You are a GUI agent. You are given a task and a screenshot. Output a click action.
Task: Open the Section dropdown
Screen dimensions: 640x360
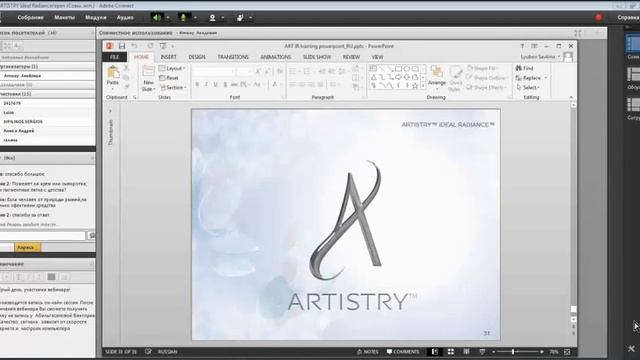(173, 87)
